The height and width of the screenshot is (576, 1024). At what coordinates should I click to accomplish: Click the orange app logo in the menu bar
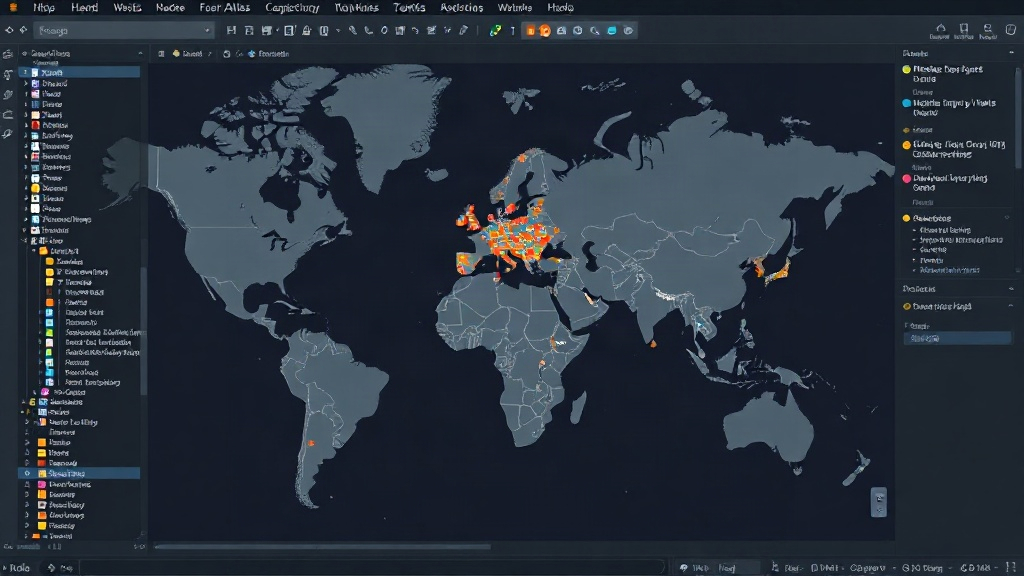pos(13,8)
